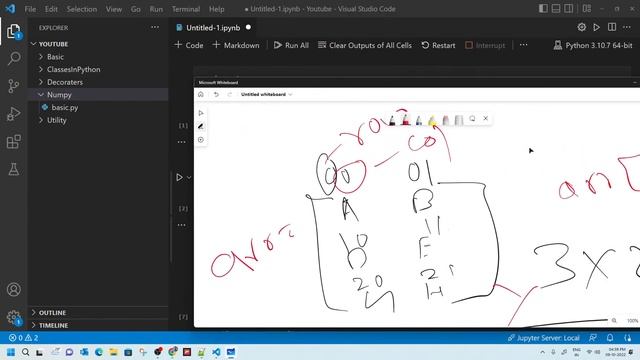The image size is (640, 360).
Task: Select the red pen swatch
Action: (x=405, y=119)
